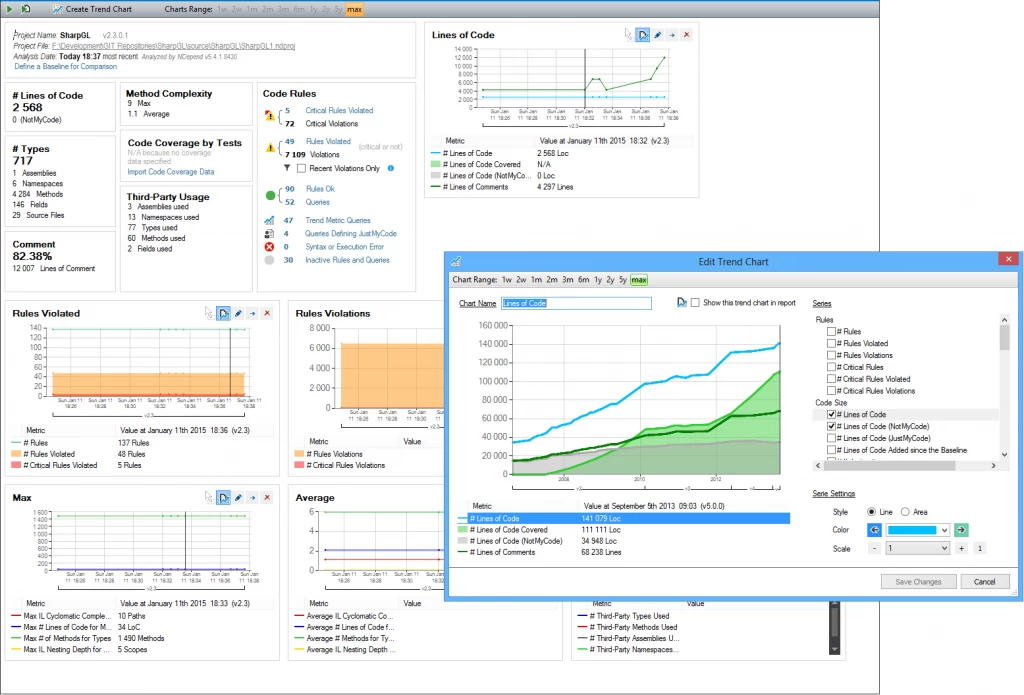Click the blue arrow export icon on Rules Violated chart
The height and width of the screenshot is (695, 1024).
coord(252,313)
